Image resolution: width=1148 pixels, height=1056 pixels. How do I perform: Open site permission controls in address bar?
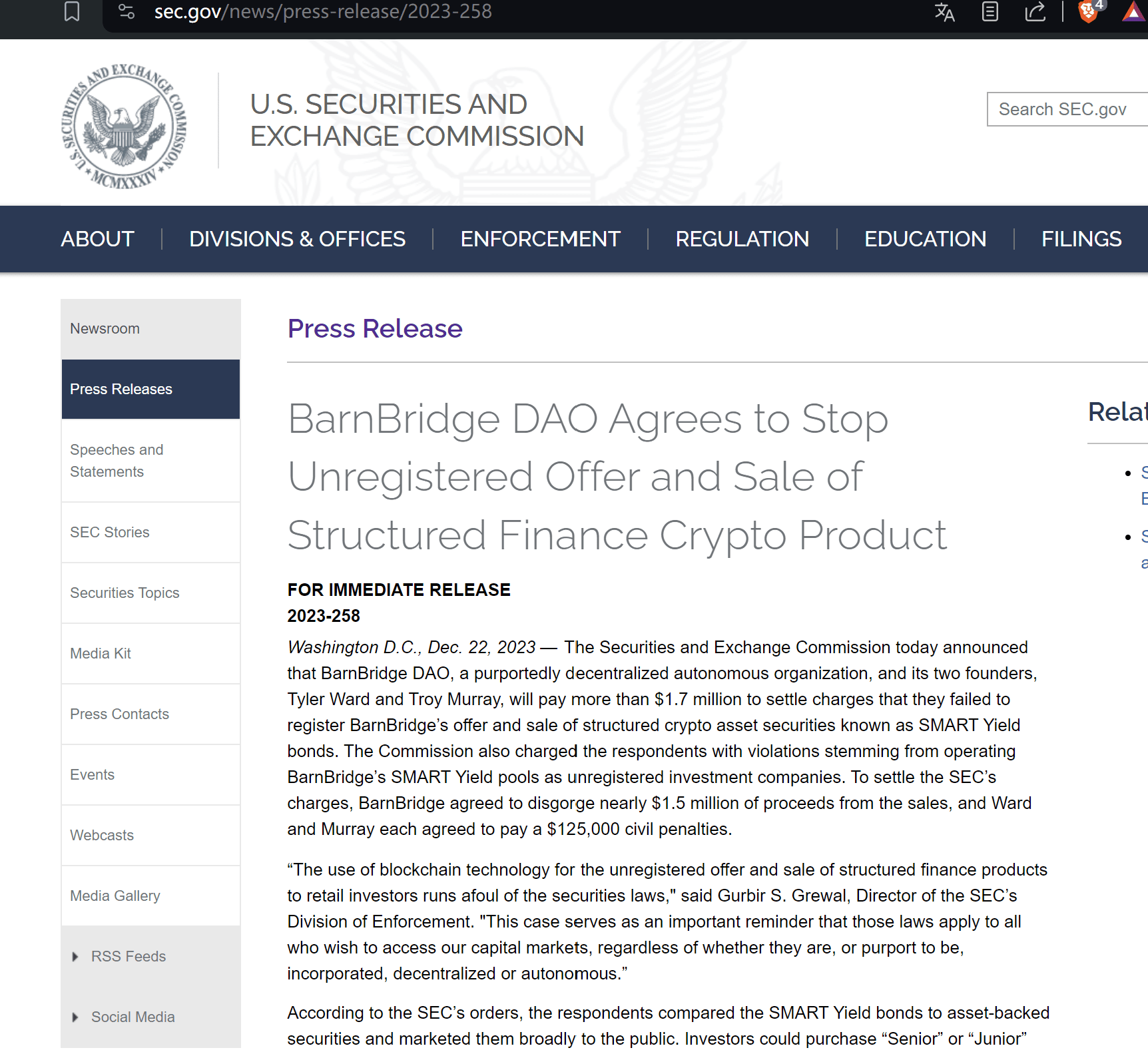(x=126, y=11)
